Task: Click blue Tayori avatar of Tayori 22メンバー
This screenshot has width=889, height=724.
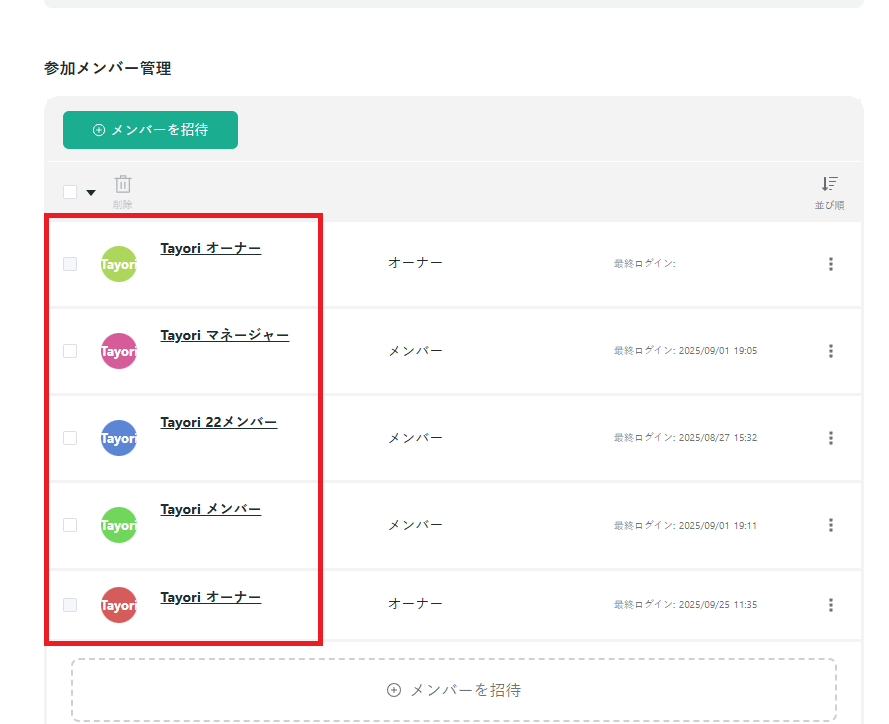Action: 118,438
